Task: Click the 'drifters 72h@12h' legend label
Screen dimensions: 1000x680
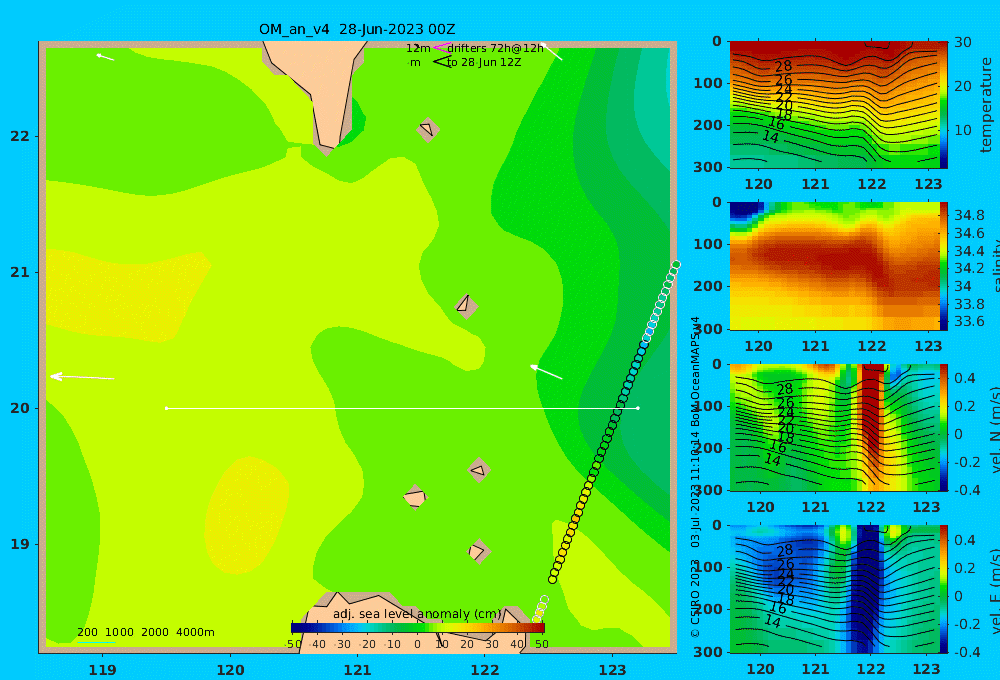Action: click(496, 48)
